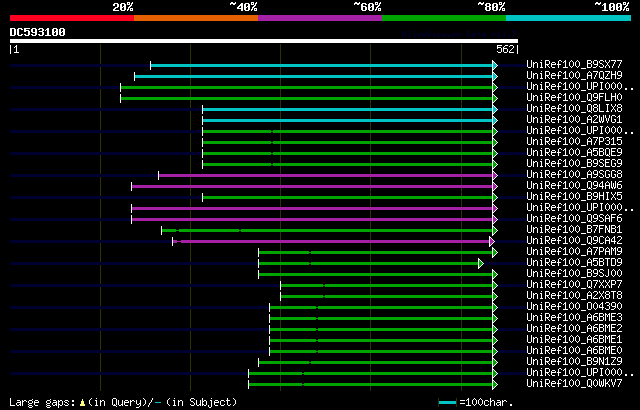
Task: Select the purple alignment bar for UniRef100_A9SGG8
Action: point(326,175)
